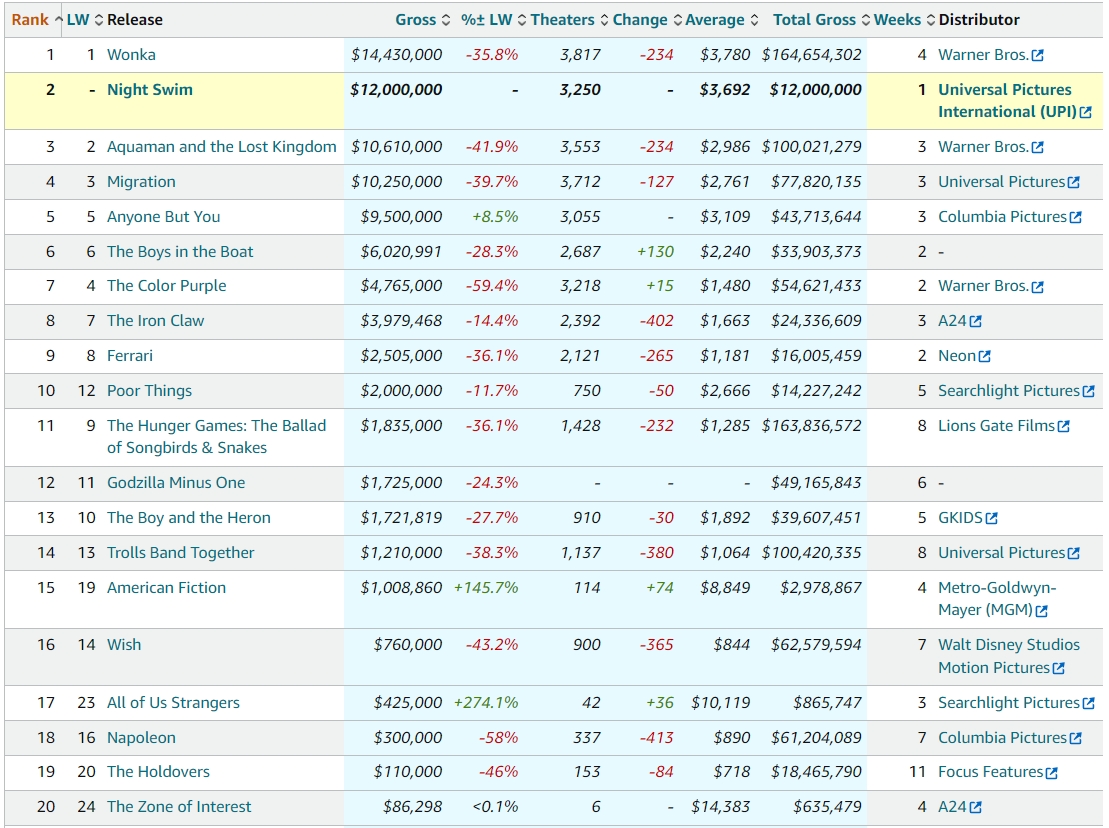The width and height of the screenshot is (1109, 828).
Task: Click external link icon next to Universal Pictures in Migration row
Action: point(1074,182)
